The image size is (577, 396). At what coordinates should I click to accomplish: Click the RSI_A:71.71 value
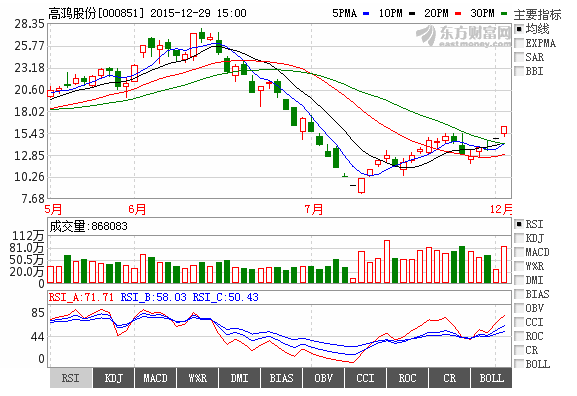(81, 297)
